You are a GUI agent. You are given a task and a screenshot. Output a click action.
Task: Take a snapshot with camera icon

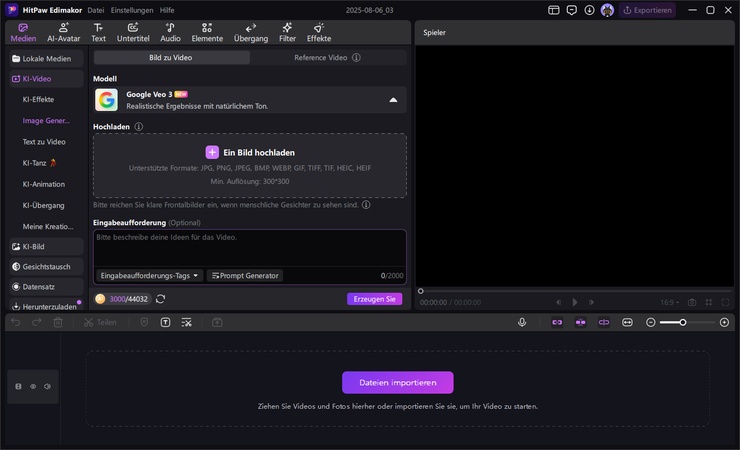tap(692, 302)
